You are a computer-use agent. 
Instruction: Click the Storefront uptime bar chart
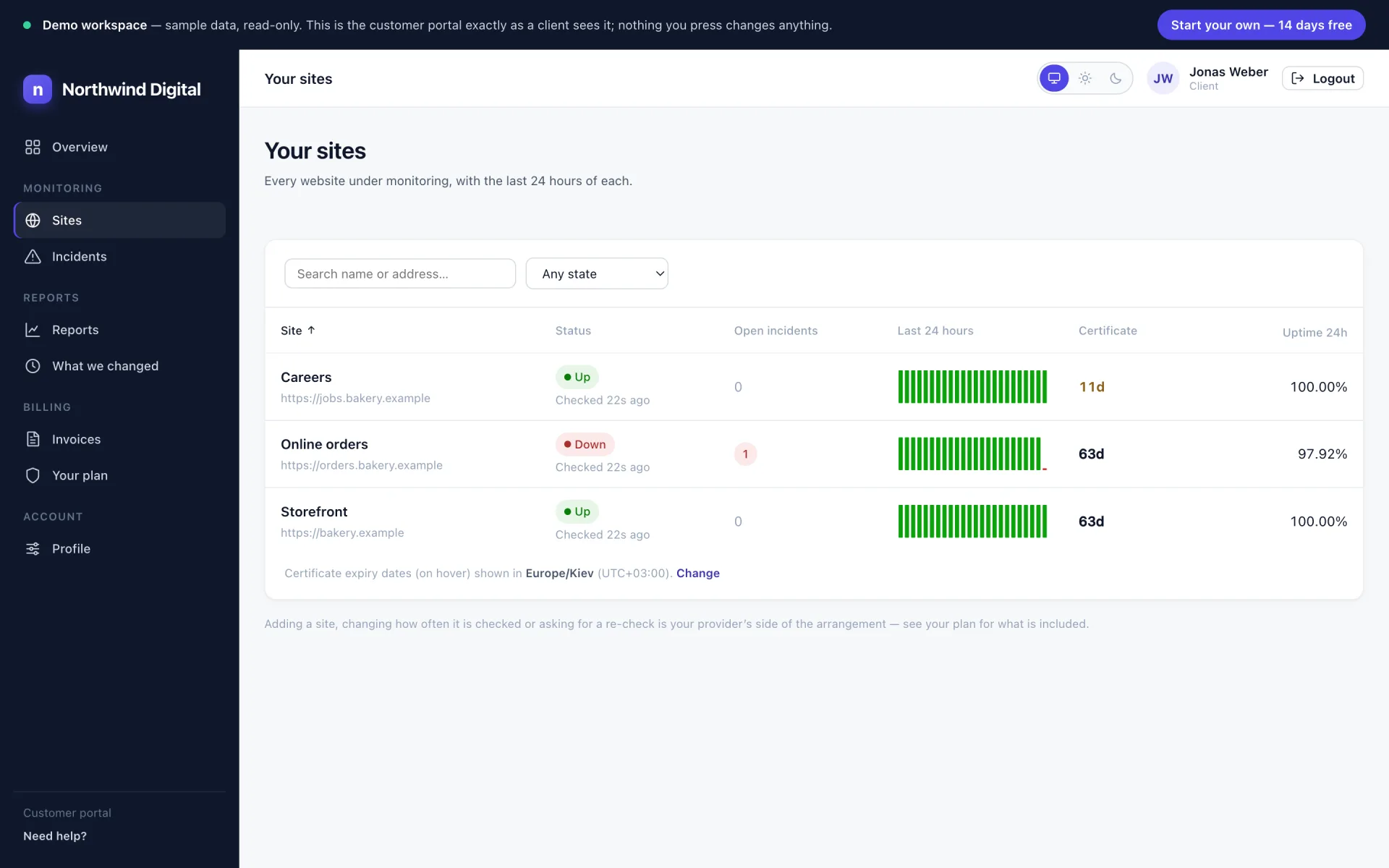point(972,522)
